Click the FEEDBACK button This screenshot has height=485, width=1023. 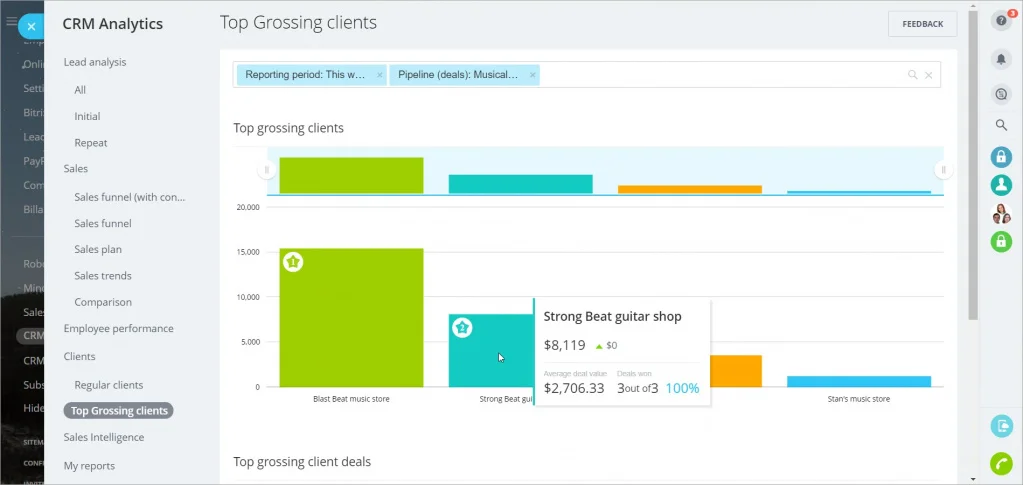click(922, 24)
